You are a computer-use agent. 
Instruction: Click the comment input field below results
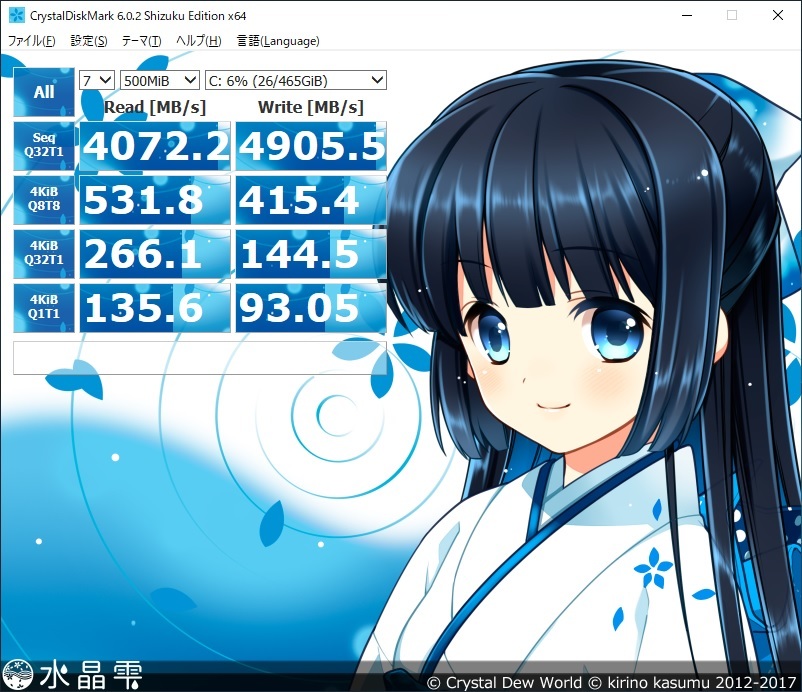200,357
